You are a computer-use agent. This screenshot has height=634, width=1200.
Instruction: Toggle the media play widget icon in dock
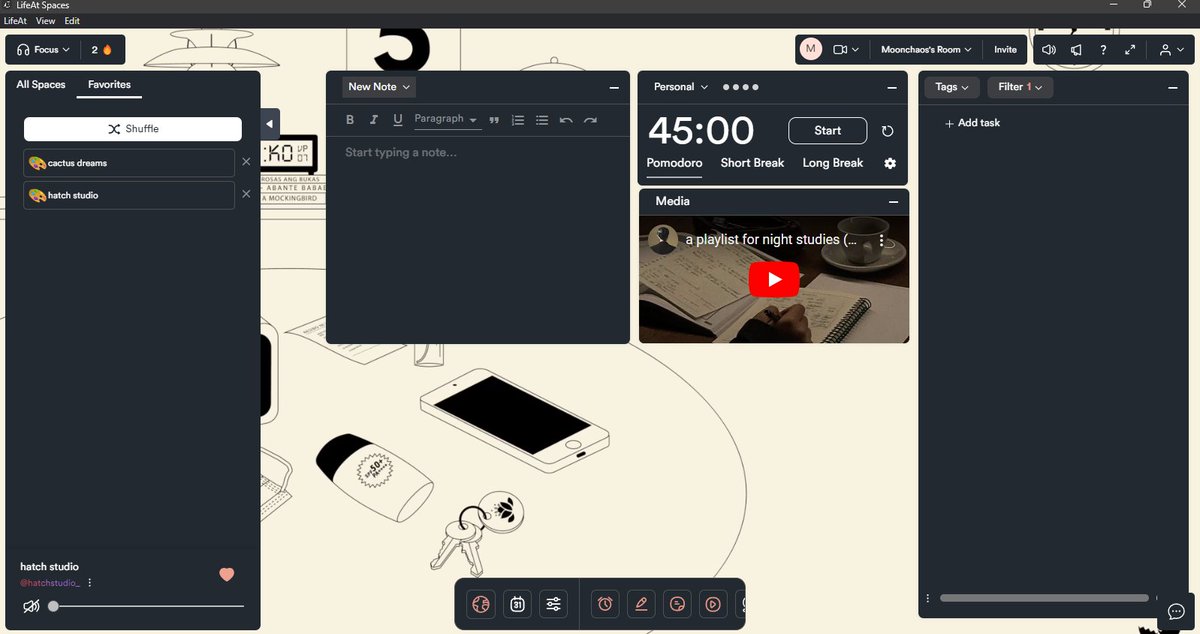tap(712, 604)
